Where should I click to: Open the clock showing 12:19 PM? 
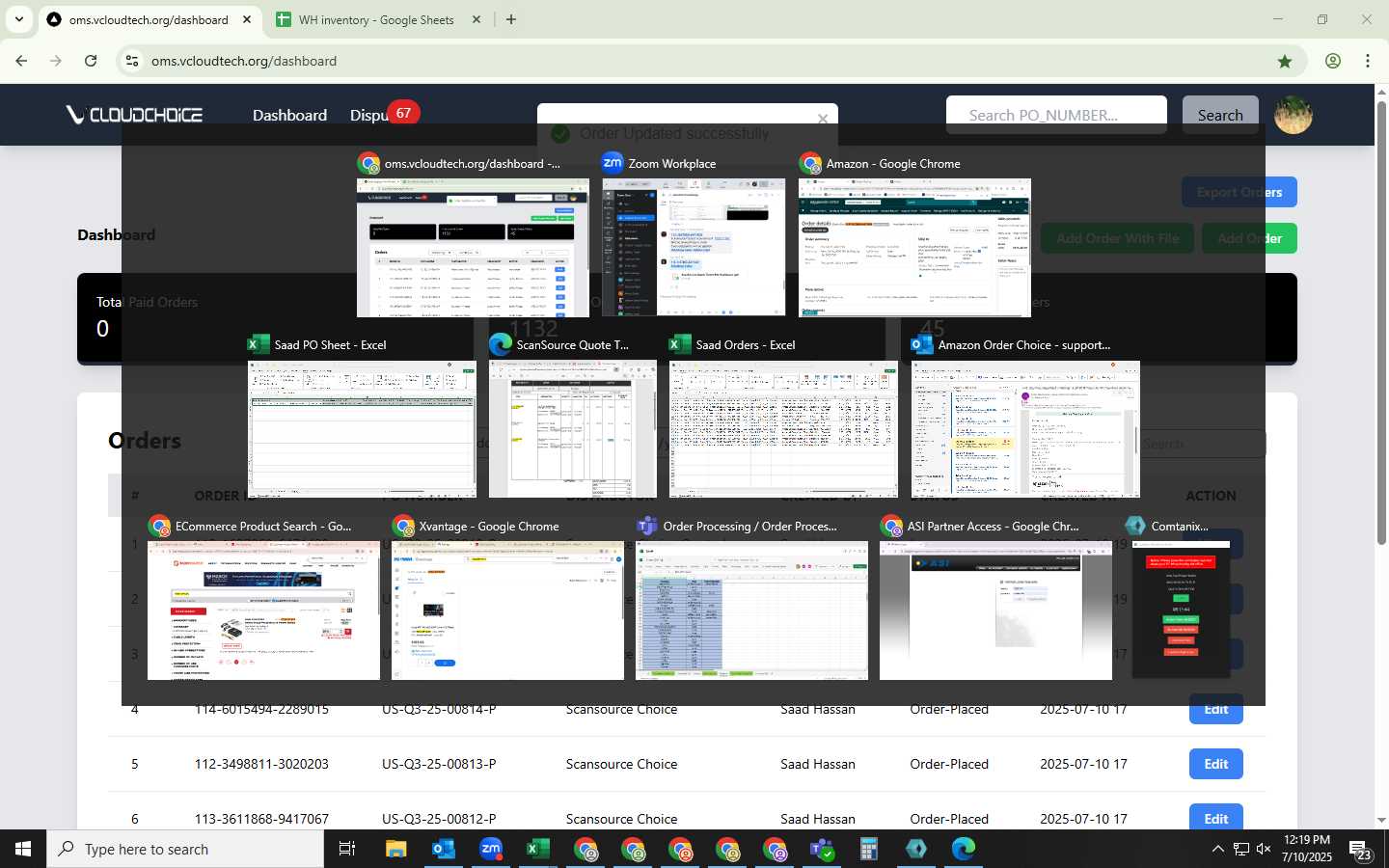coord(1307,849)
